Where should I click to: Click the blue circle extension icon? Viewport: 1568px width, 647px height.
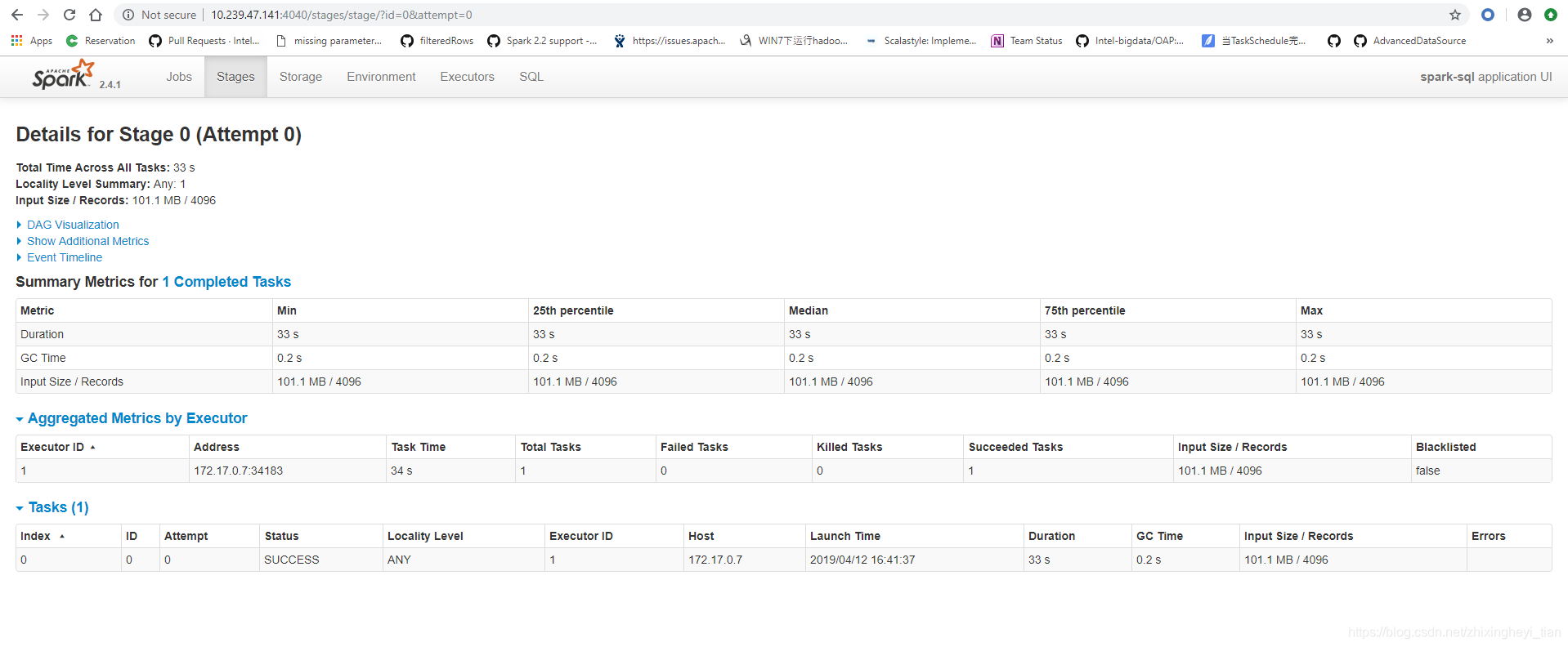coord(1488,15)
